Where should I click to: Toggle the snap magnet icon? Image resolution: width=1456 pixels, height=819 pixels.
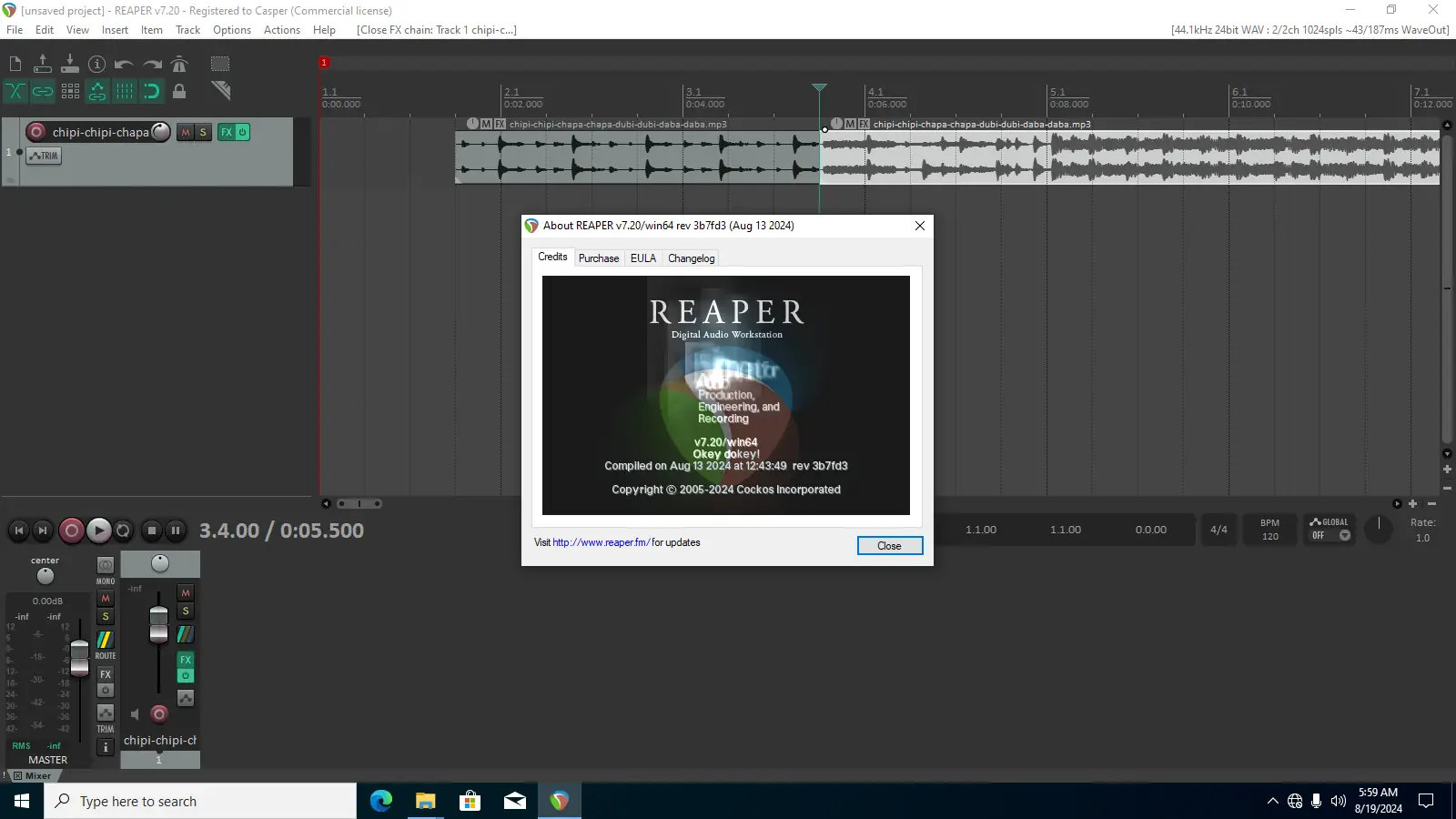point(152,91)
